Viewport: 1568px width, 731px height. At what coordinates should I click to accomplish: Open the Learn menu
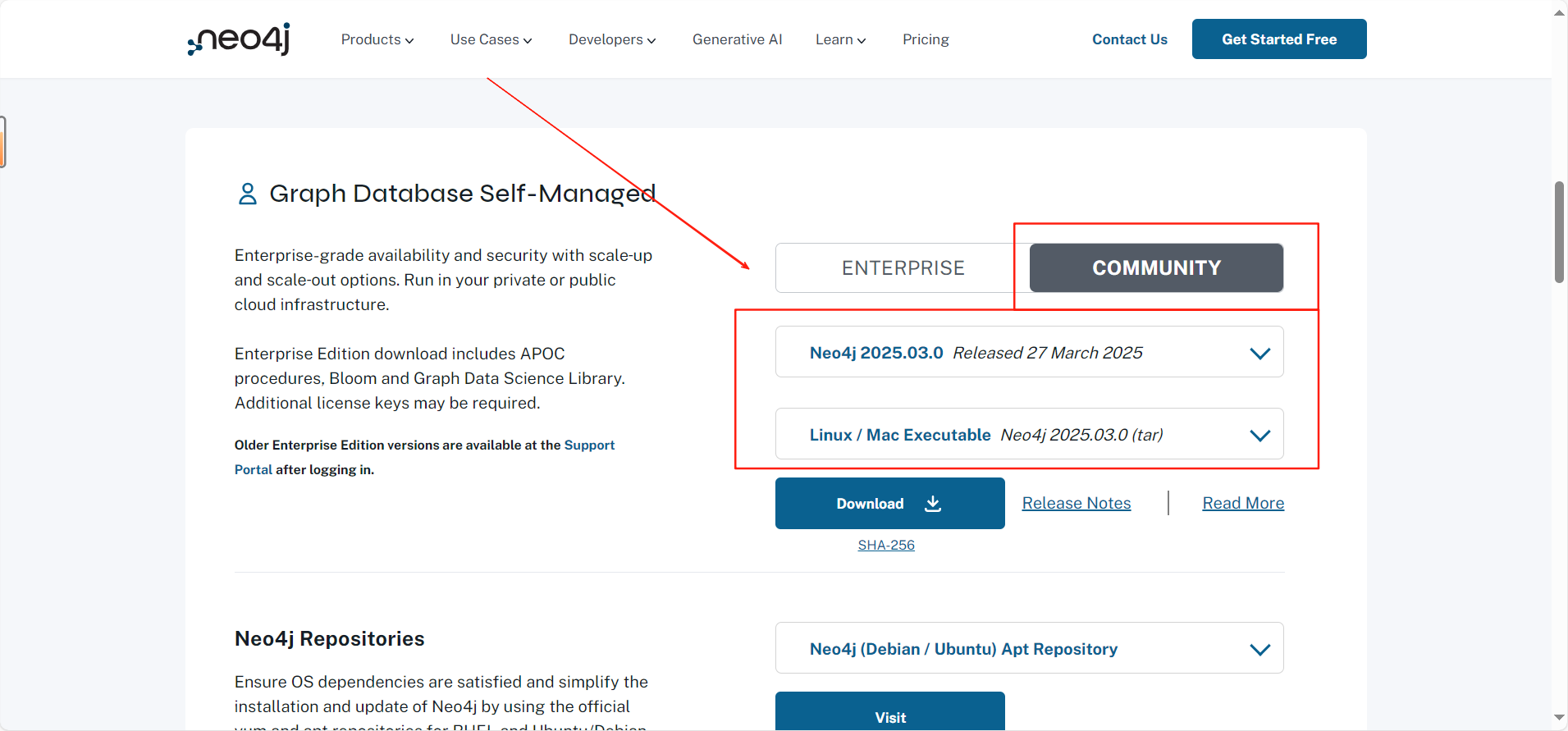coord(841,39)
